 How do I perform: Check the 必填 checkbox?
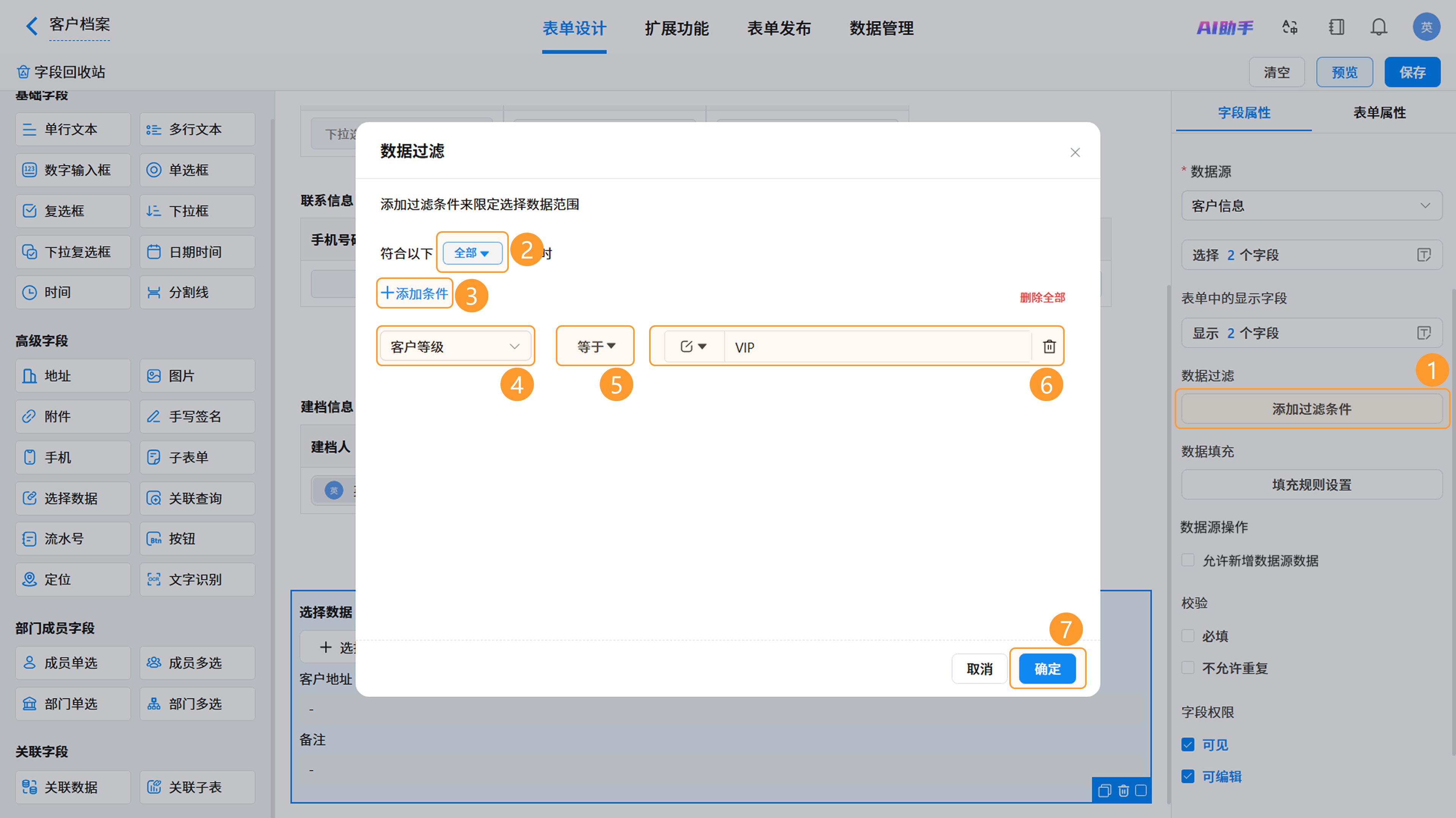[x=1188, y=636]
